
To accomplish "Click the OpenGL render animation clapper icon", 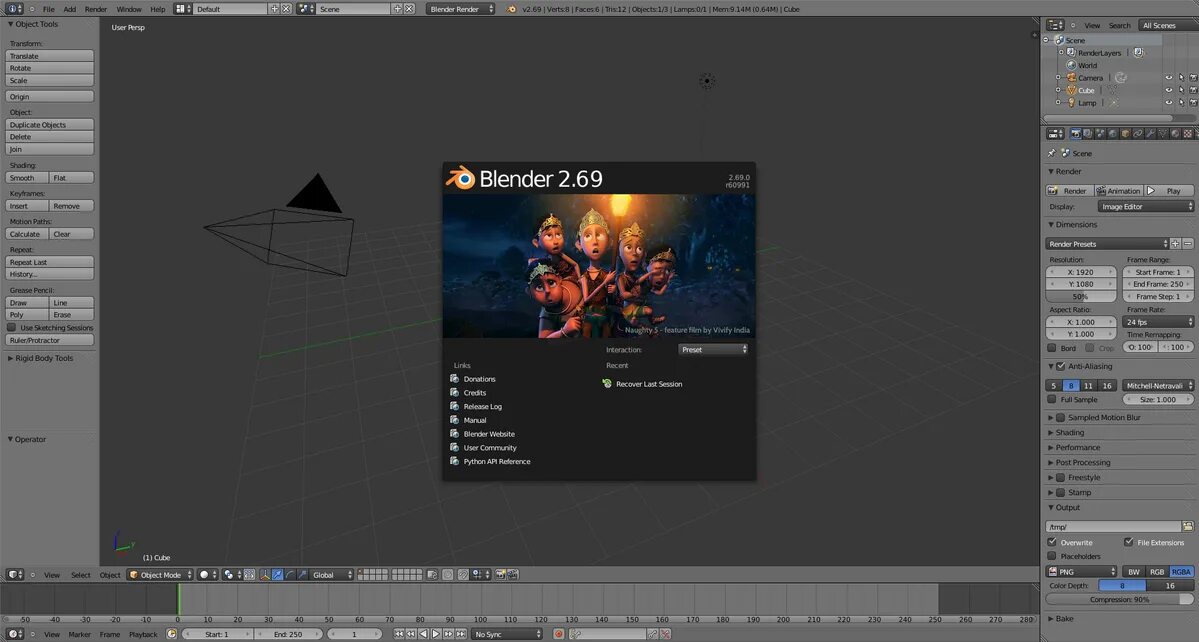I will (512, 575).
